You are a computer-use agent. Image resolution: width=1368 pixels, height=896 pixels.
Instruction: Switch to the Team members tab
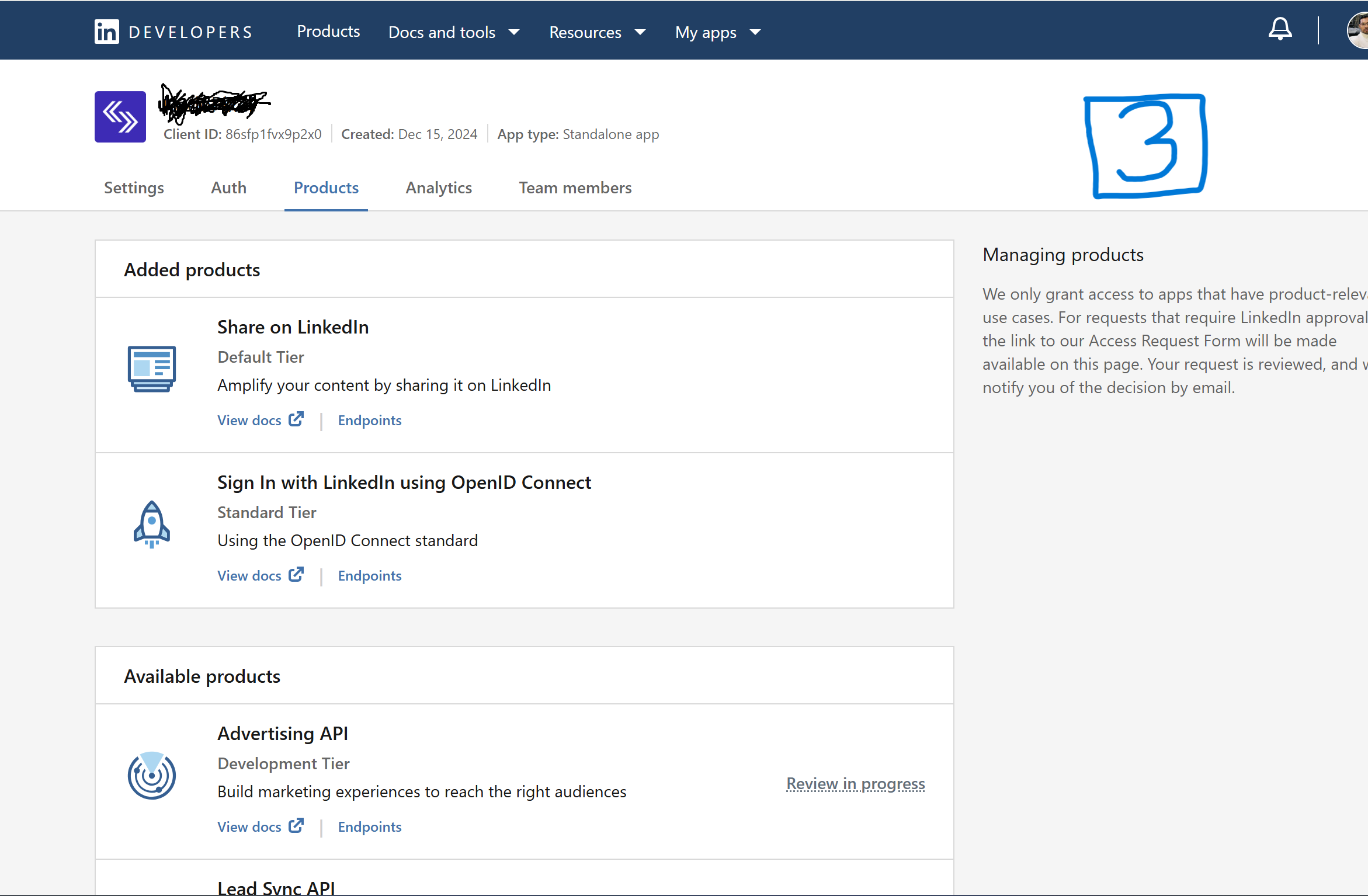[575, 187]
